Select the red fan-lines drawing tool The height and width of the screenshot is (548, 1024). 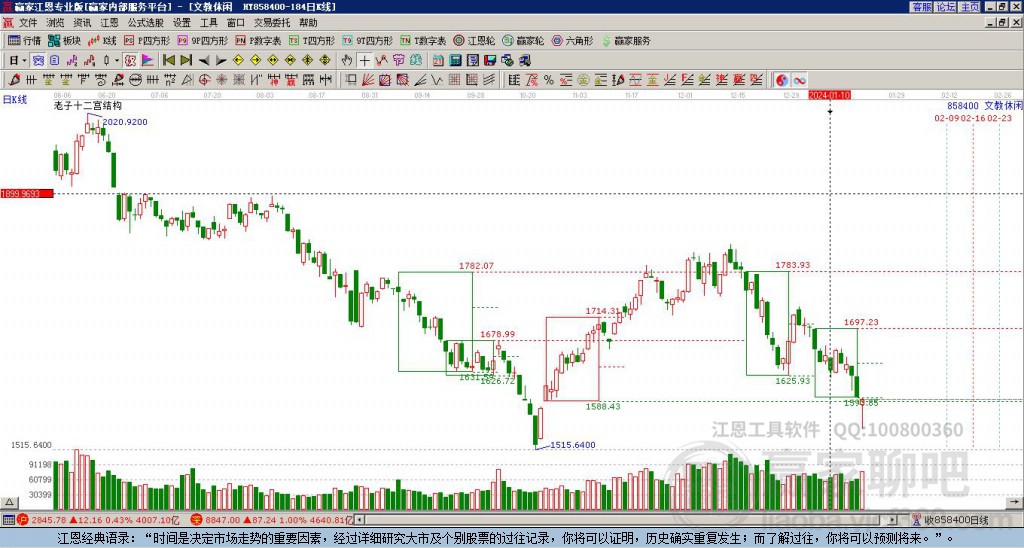[368, 80]
